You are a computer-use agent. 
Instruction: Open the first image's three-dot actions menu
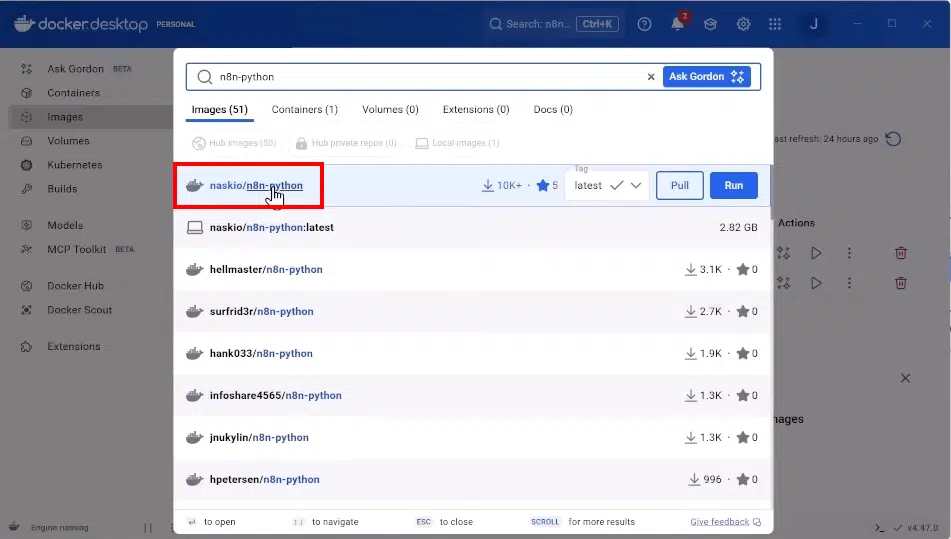[x=849, y=253]
